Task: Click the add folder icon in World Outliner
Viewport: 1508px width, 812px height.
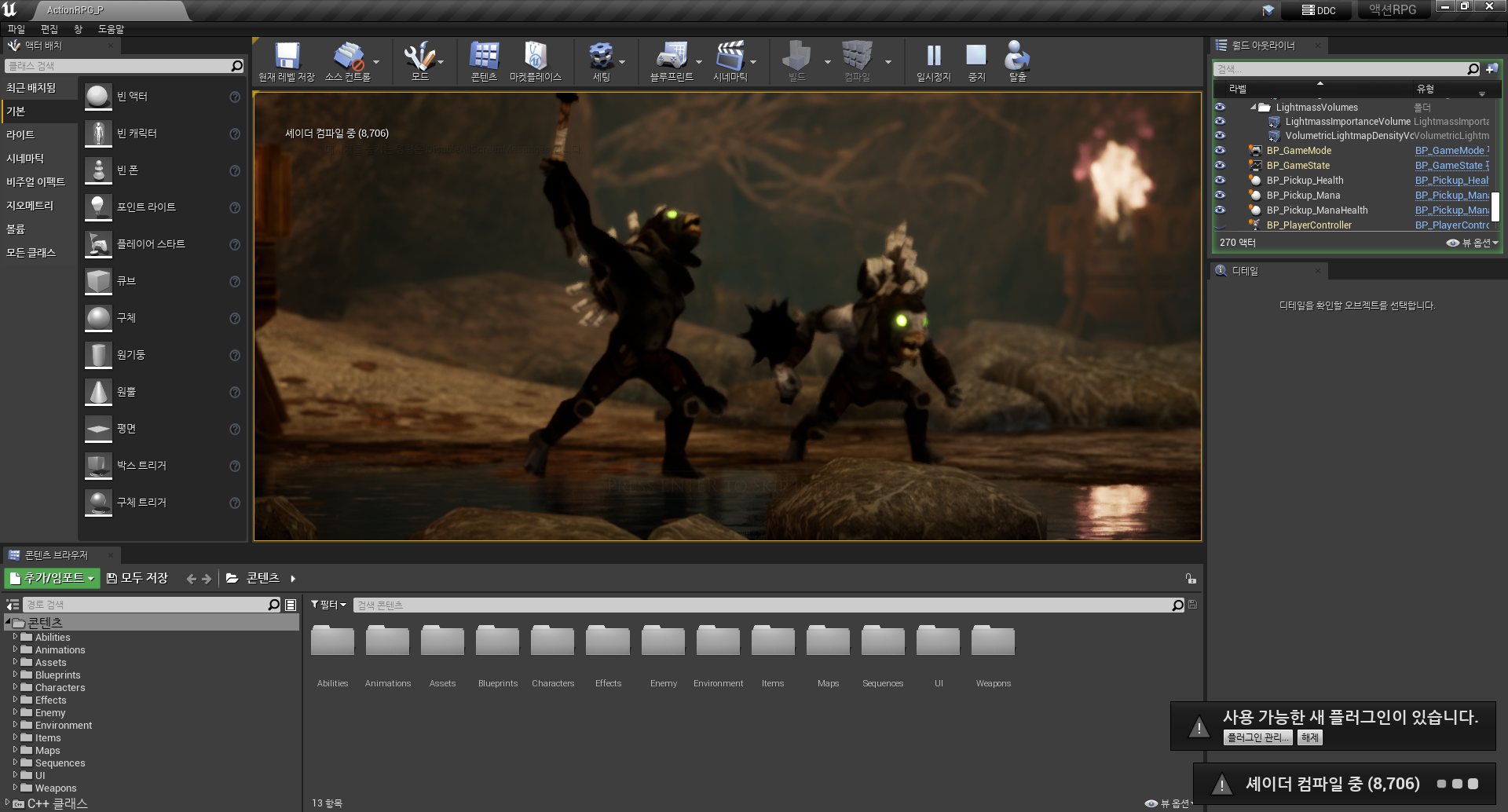Action: pyautogui.click(x=1492, y=69)
